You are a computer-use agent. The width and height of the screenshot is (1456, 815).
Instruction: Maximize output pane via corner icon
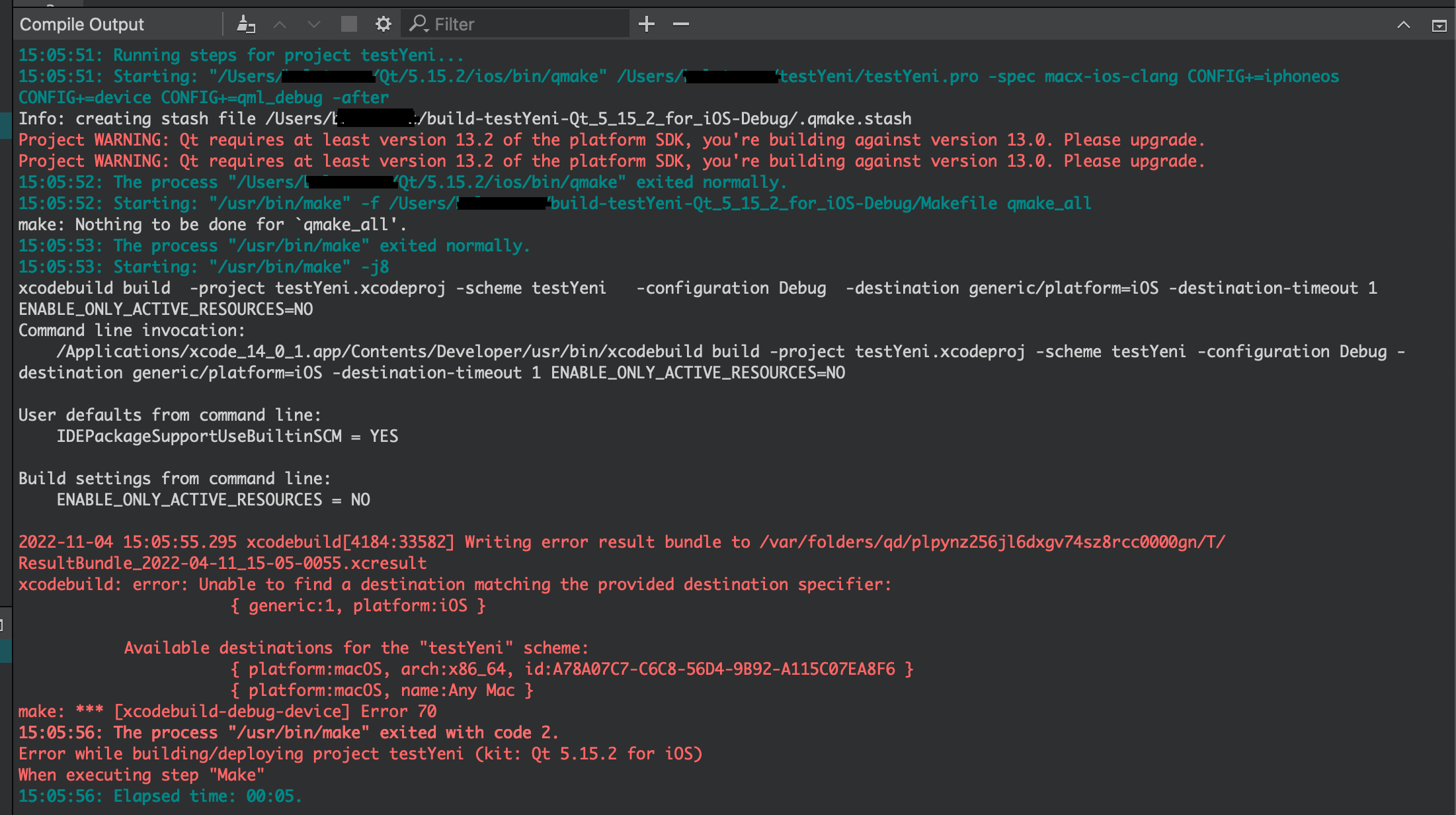click(1439, 25)
